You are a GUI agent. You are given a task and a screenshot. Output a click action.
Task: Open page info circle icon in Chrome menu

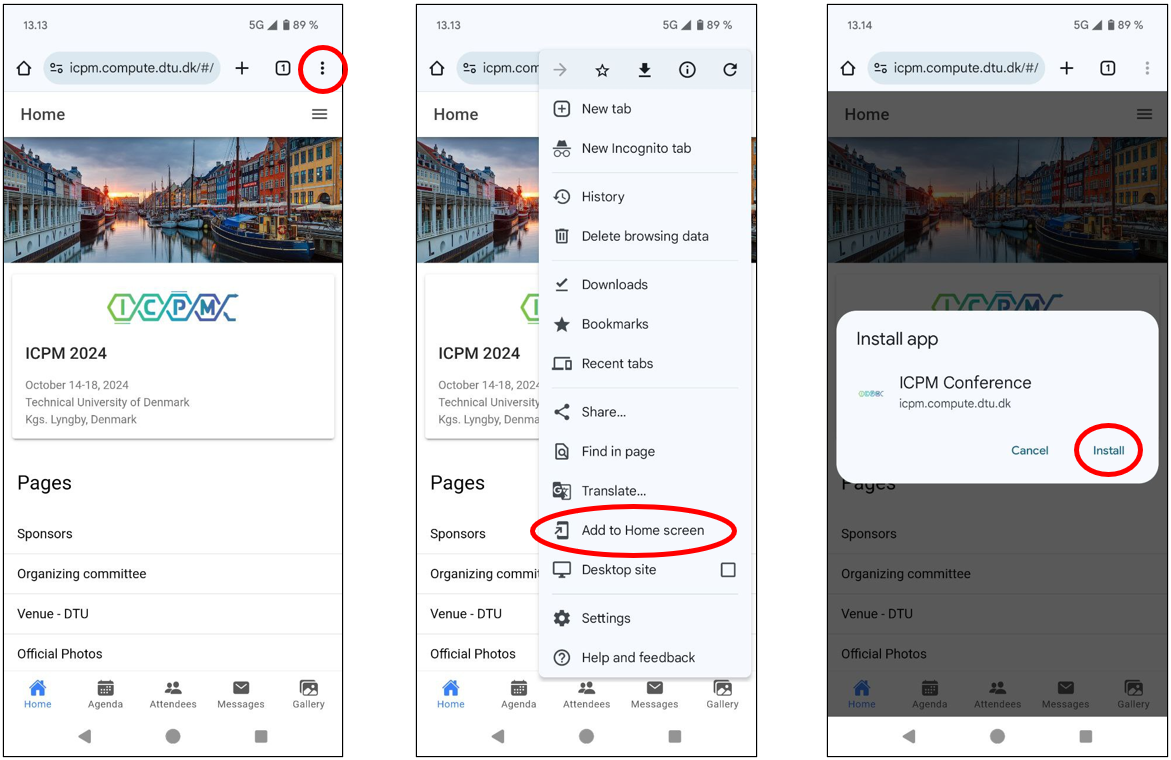coord(687,70)
